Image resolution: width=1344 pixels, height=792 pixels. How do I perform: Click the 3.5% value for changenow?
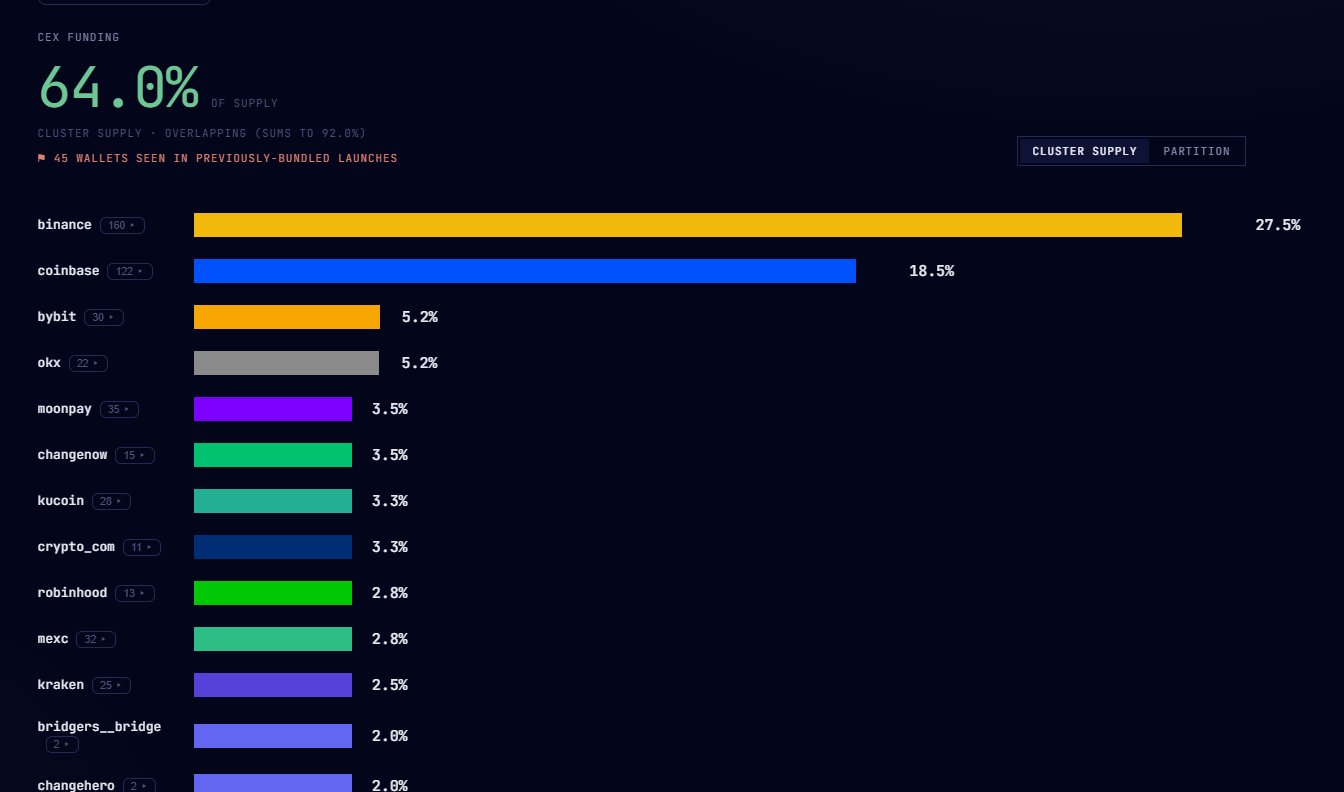(x=390, y=455)
